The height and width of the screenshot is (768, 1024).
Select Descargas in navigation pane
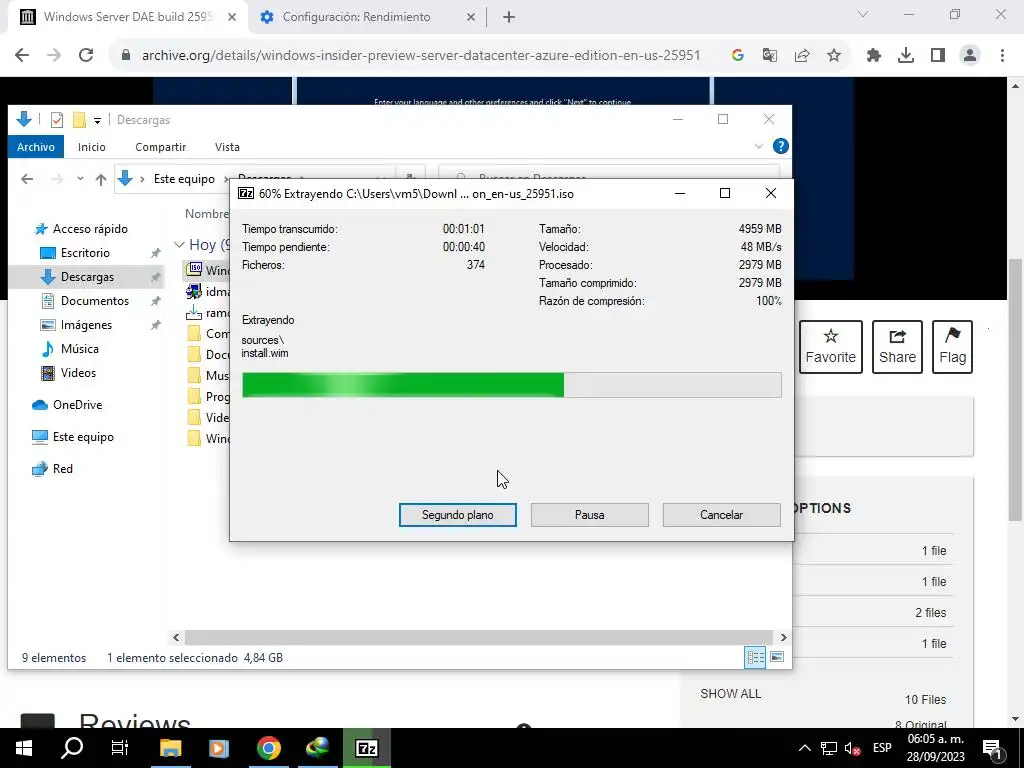pyautogui.click(x=87, y=277)
